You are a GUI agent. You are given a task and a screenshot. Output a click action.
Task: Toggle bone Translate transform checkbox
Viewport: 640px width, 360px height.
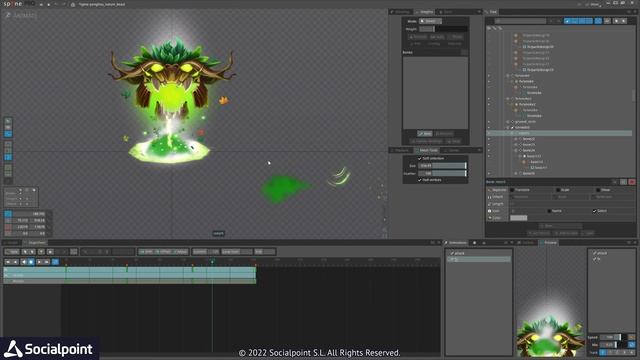(x=513, y=190)
